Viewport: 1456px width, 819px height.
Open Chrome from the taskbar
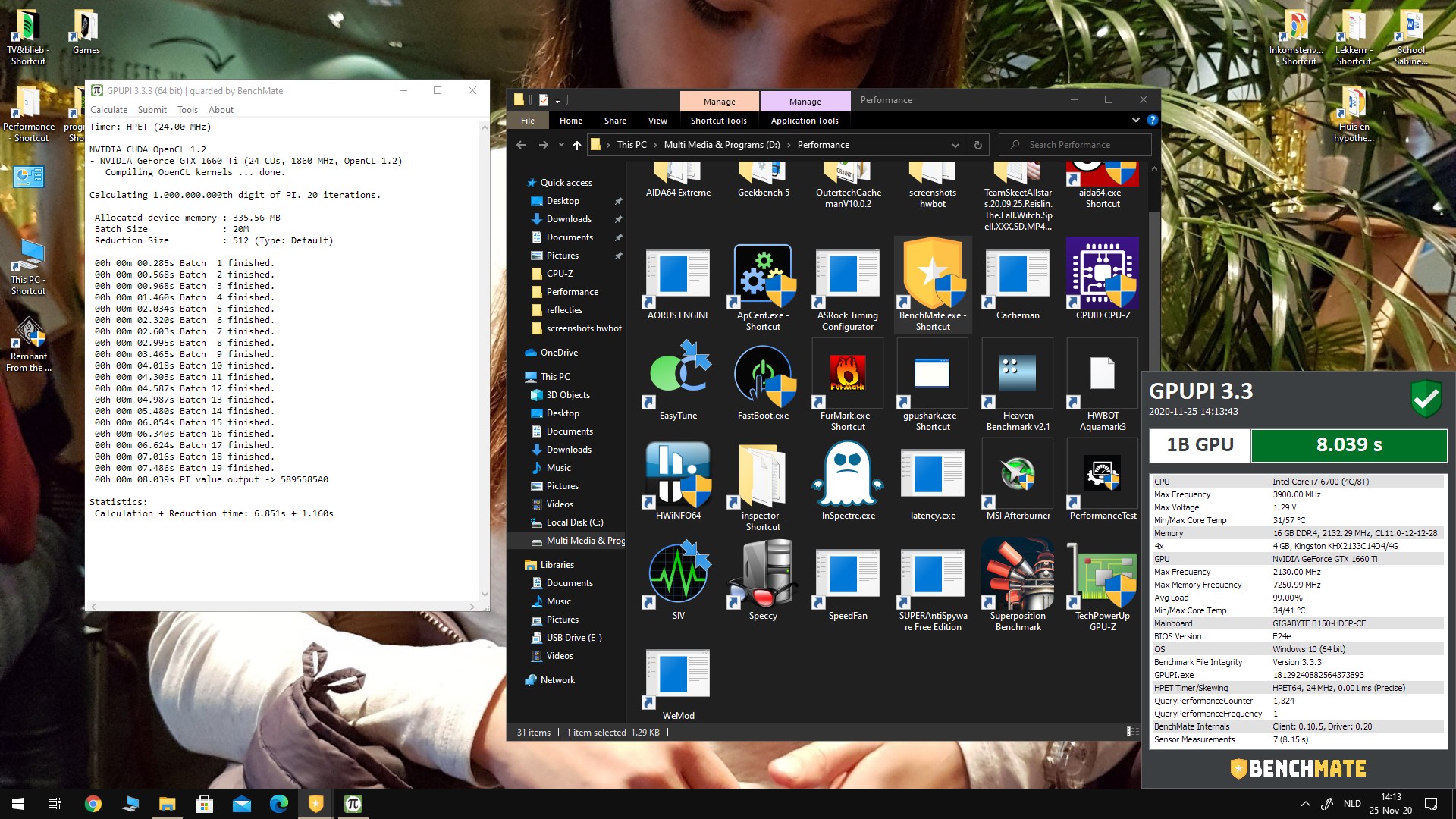(x=93, y=804)
